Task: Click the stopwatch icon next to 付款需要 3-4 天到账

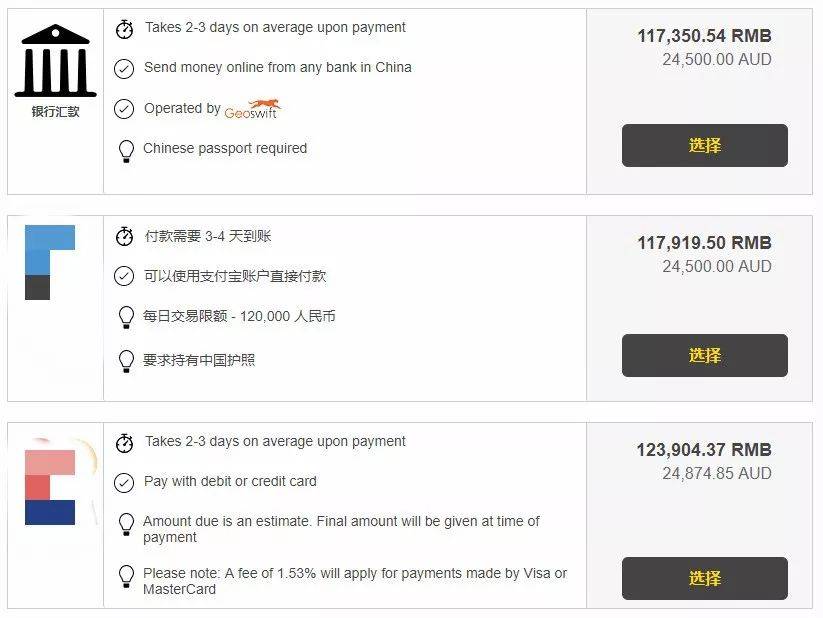Action: click(x=124, y=236)
